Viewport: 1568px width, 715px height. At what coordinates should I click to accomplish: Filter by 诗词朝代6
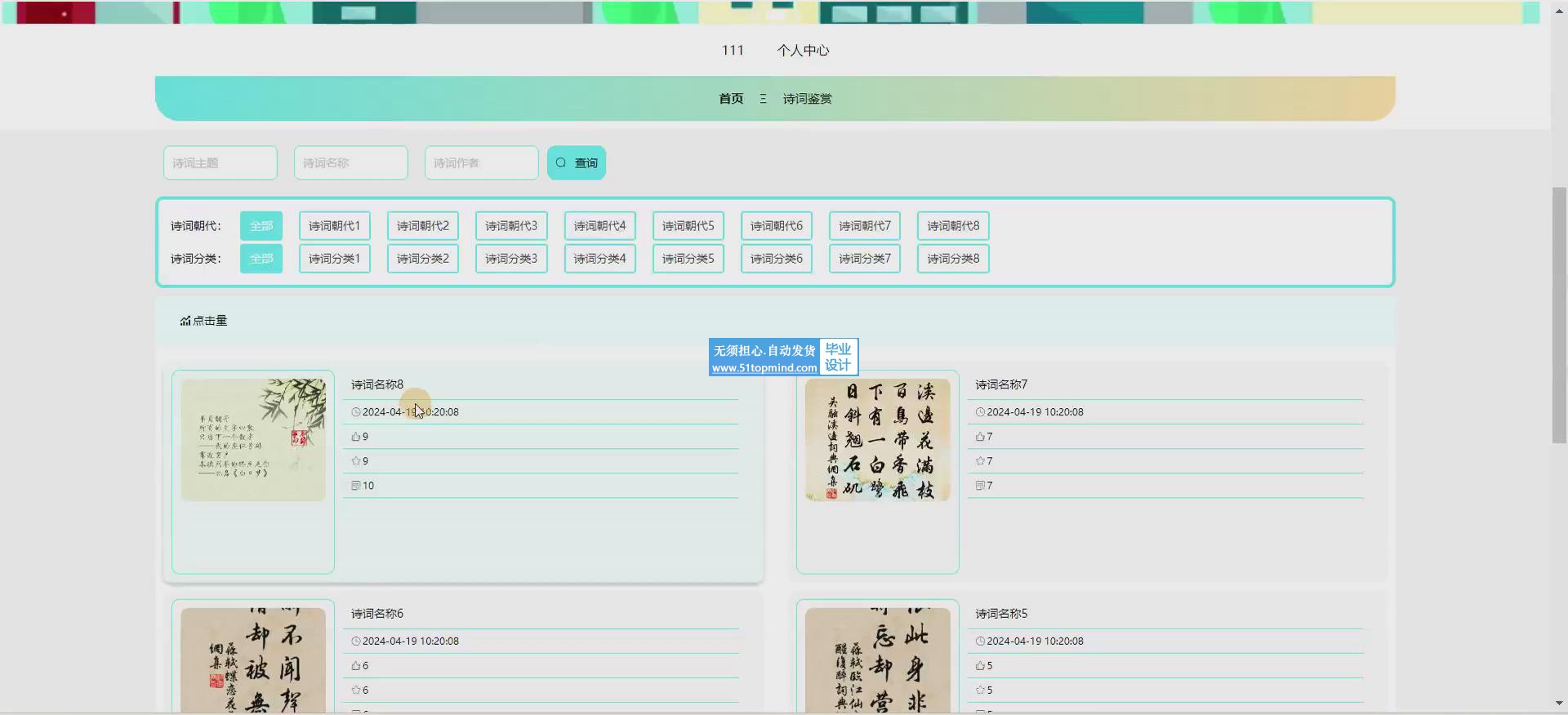(x=777, y=226)
